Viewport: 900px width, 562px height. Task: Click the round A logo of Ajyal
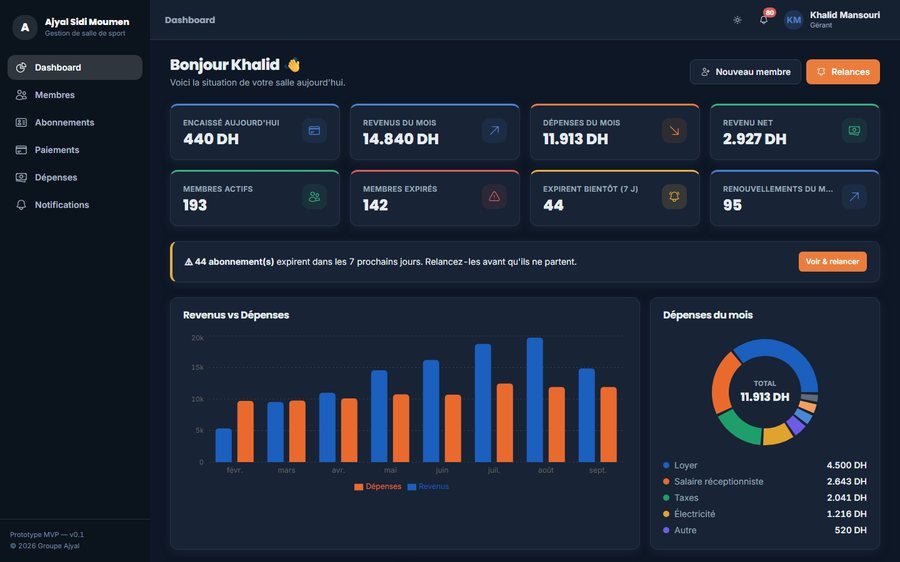coord(25,27)
